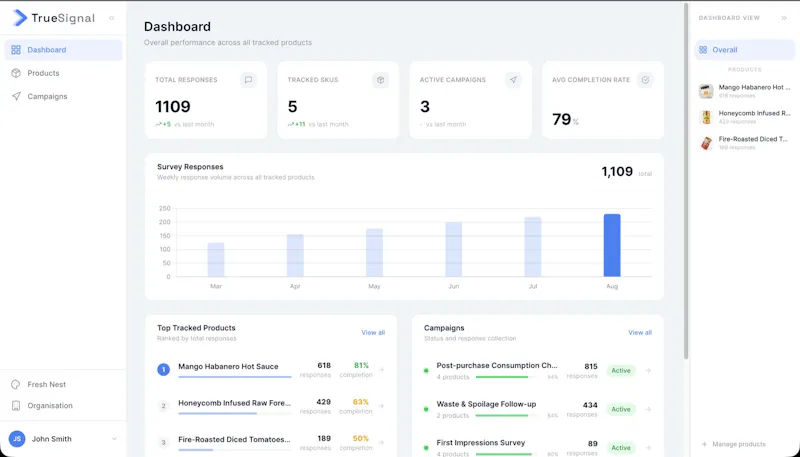Image resolution: width=800 pixels, height=457 pixels.
Task: Click the +11 trend arrow icon
Action: tap(291, 124)
